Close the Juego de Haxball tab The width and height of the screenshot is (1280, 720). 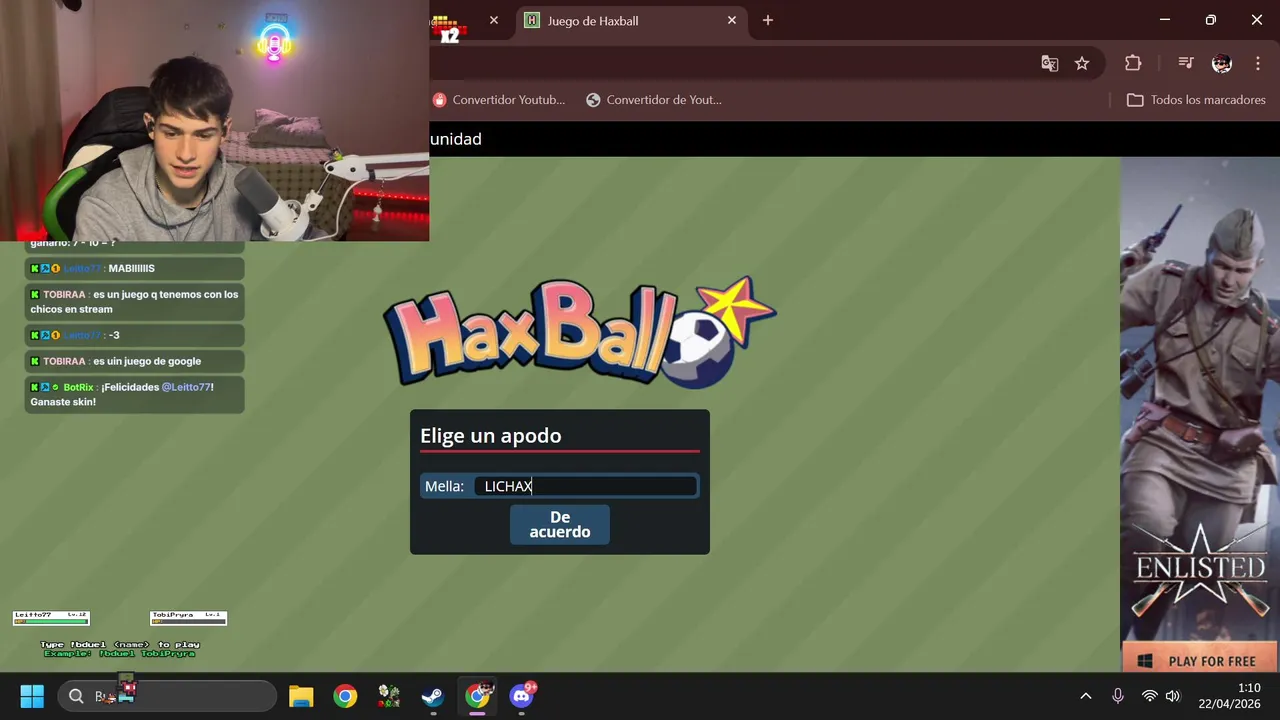click(732, 20)
